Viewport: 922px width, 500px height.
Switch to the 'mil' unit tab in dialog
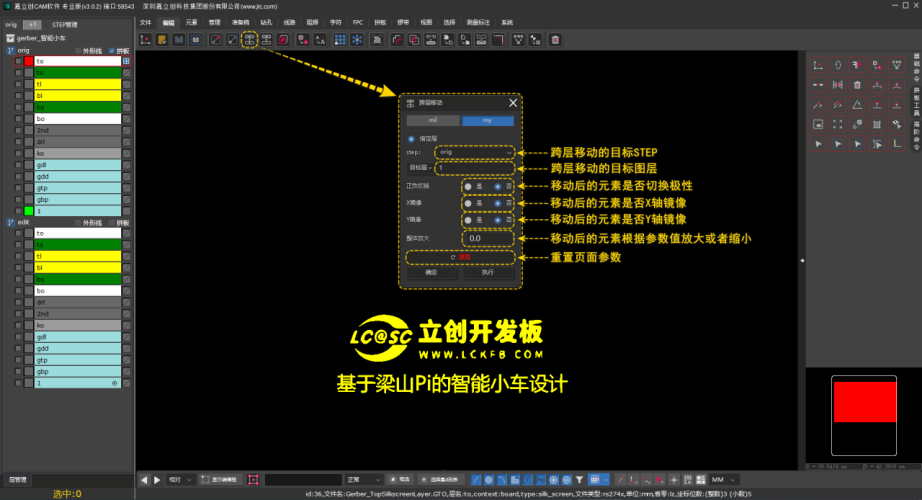(433, 120)
